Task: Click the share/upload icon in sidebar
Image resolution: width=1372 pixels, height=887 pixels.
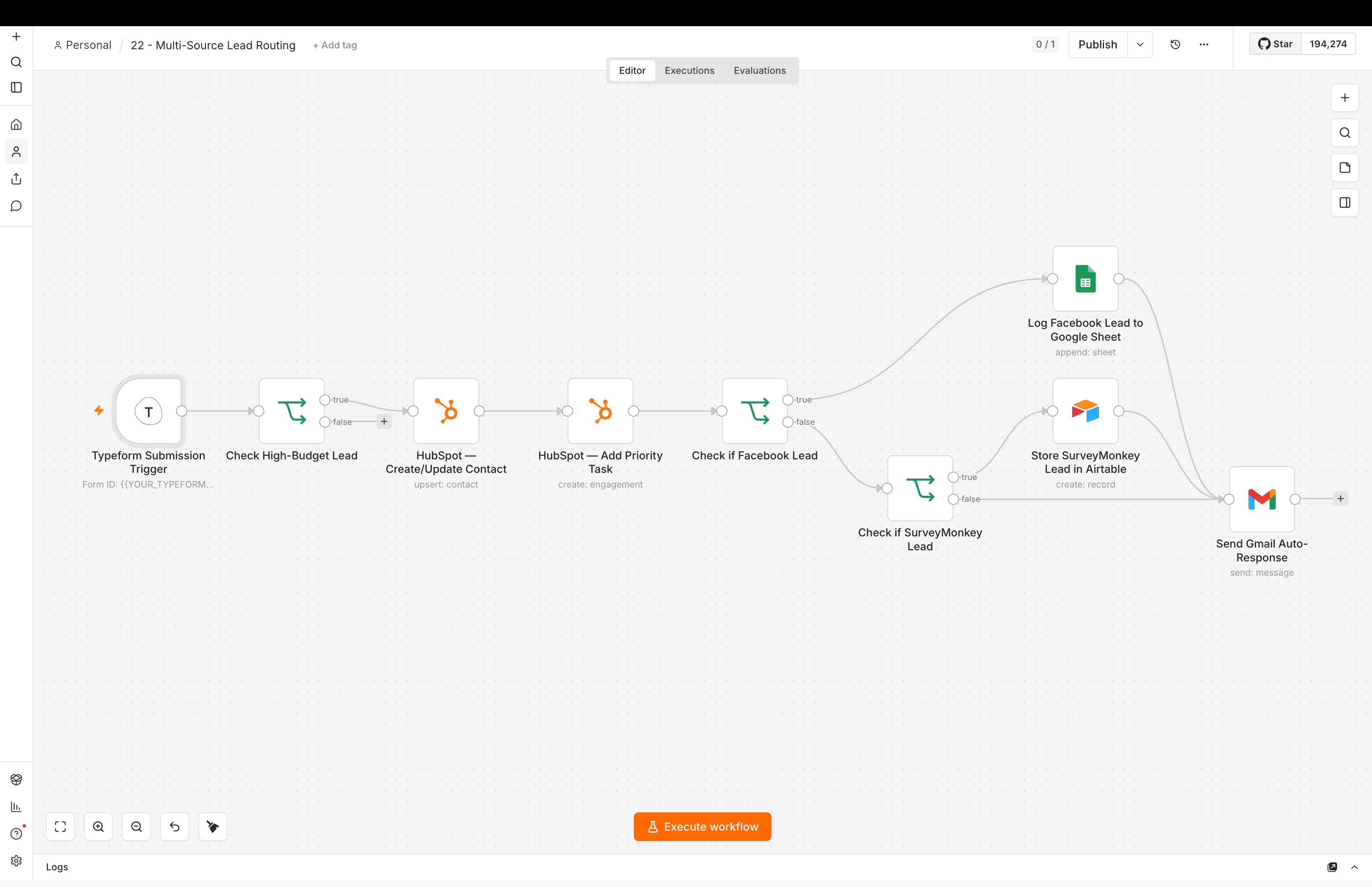Action: [16, 179]
